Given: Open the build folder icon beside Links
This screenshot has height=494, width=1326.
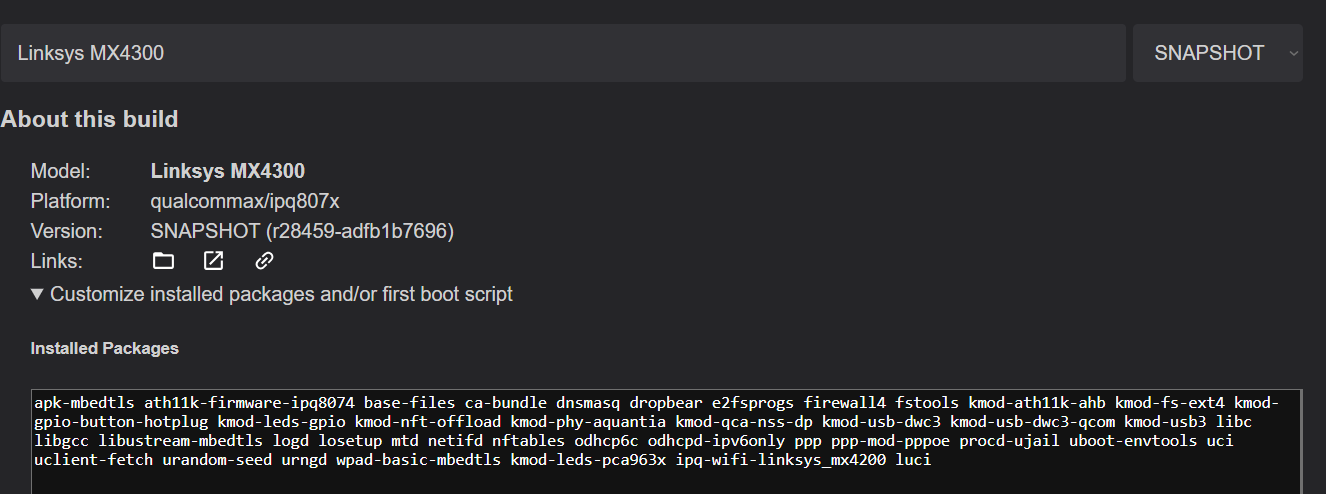Looking at the screenshot, I should pos(163,261).
